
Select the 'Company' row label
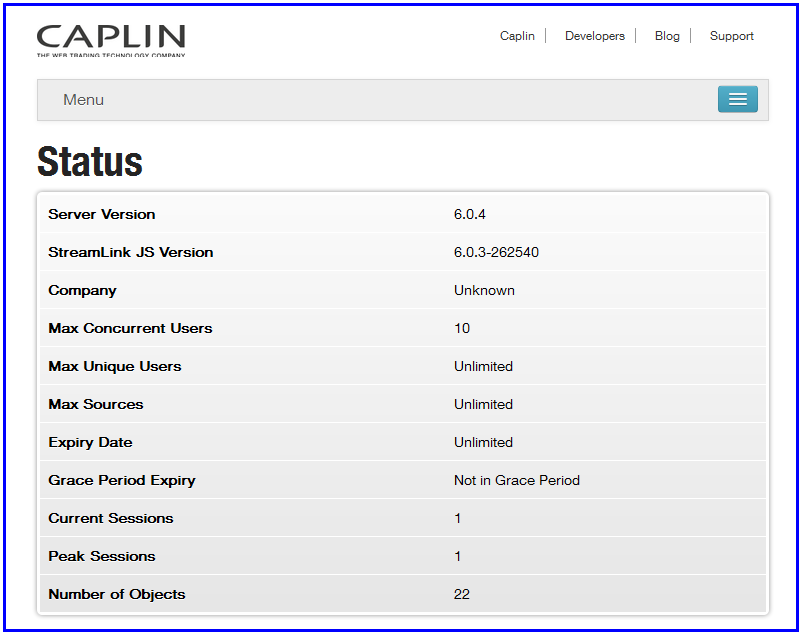pos(82,291)
